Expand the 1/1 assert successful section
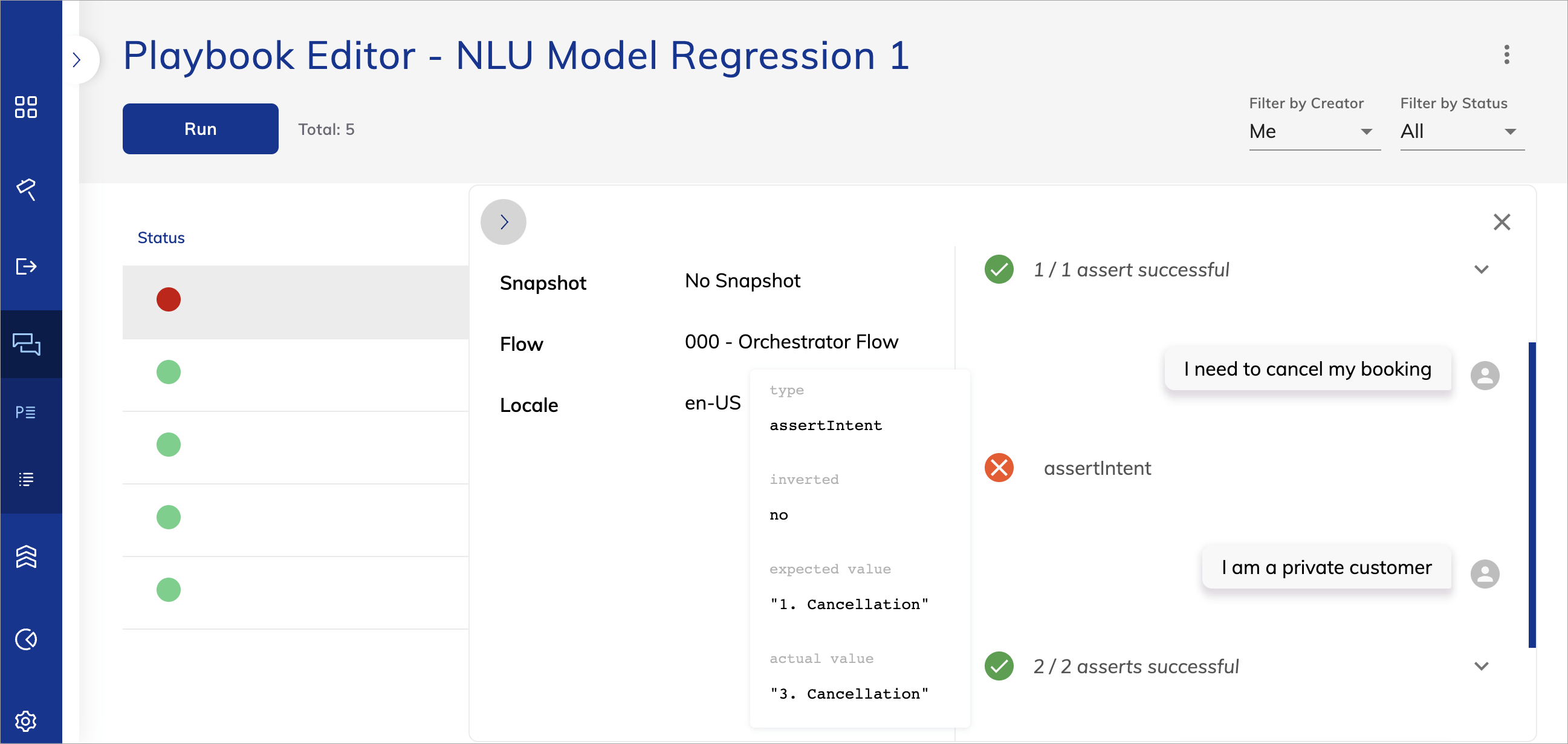Screen dimensions: 1568x744 pos(1482,269)
